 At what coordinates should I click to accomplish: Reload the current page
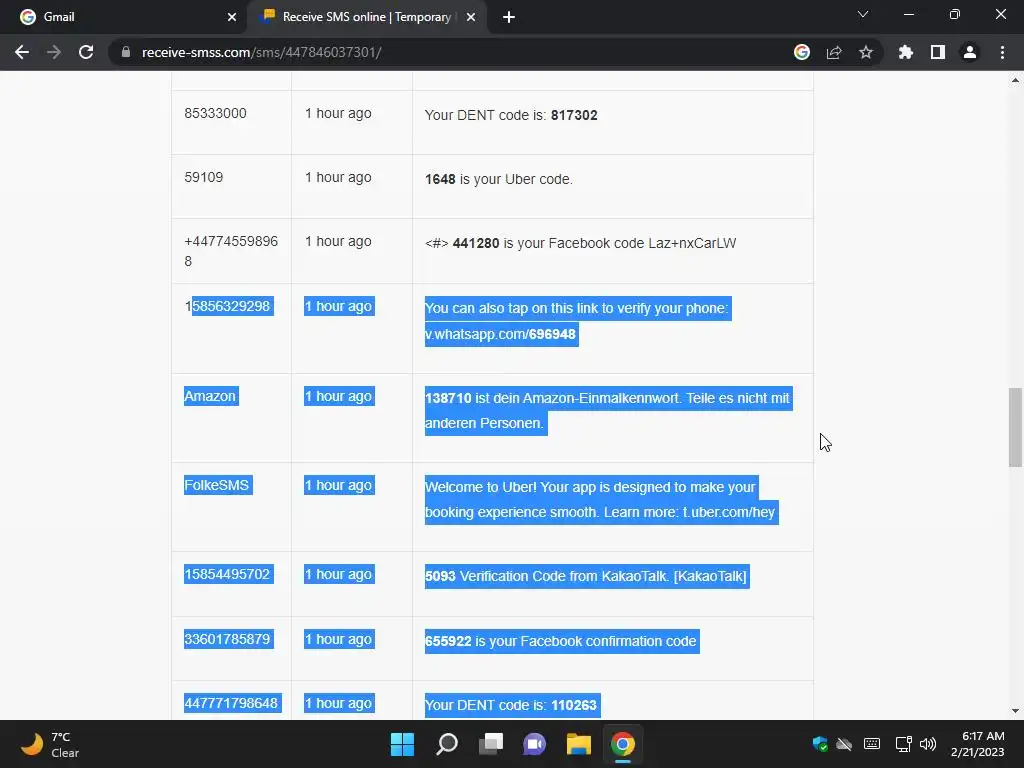(86, 52)
